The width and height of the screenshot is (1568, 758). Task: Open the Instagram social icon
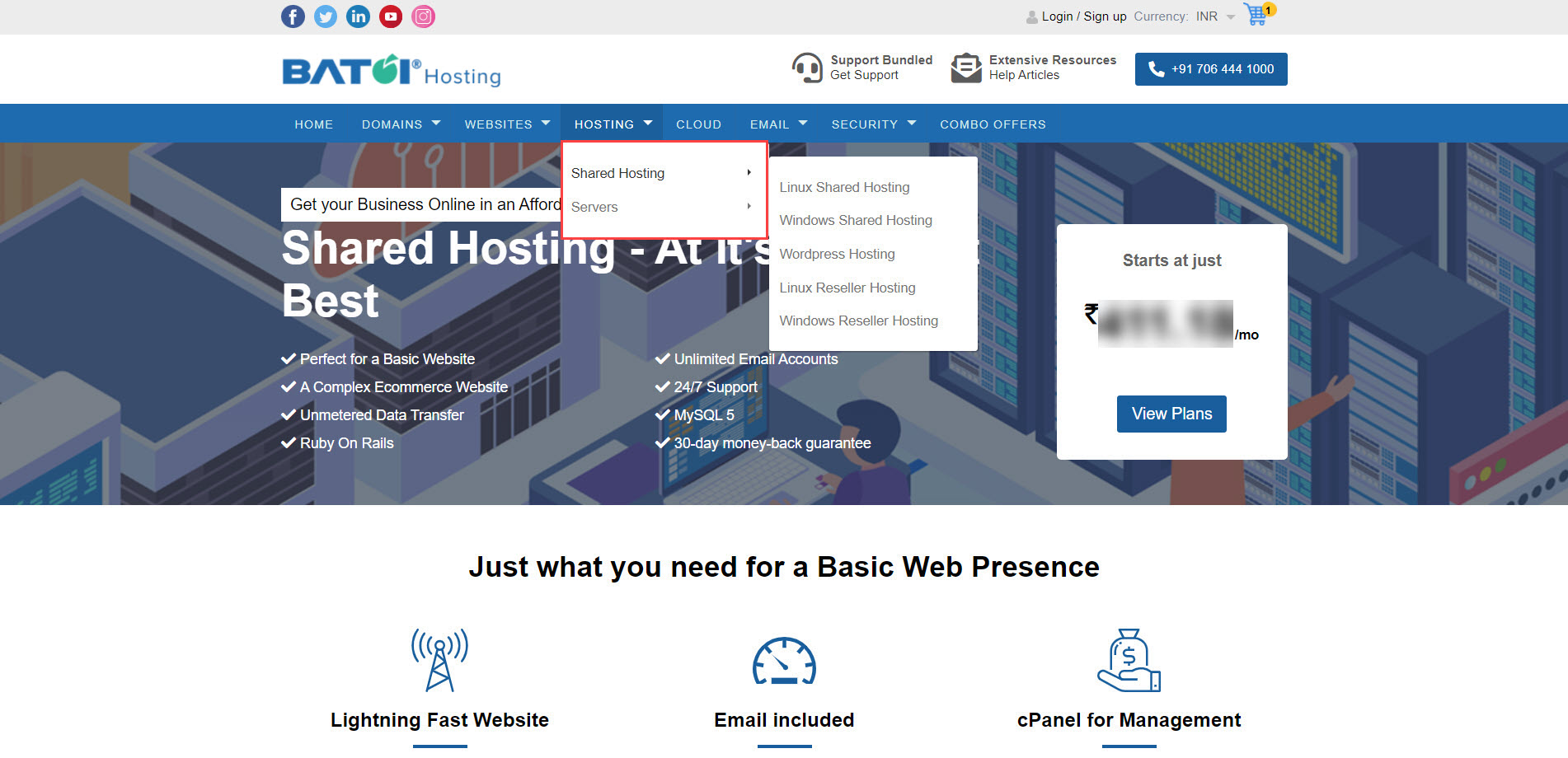pyautogui.click(x=423, y=16)
